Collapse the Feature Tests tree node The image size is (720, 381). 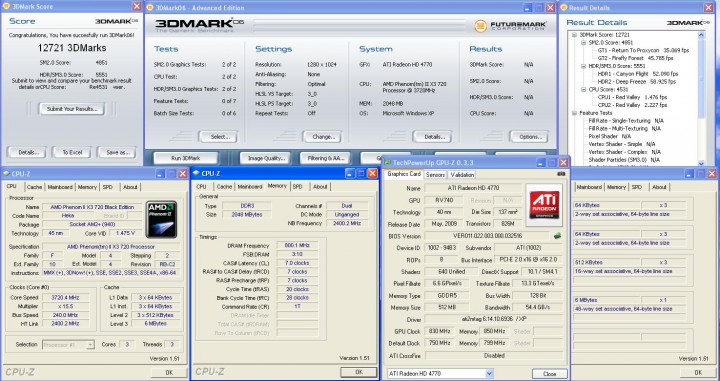click(x=574, y=113)
